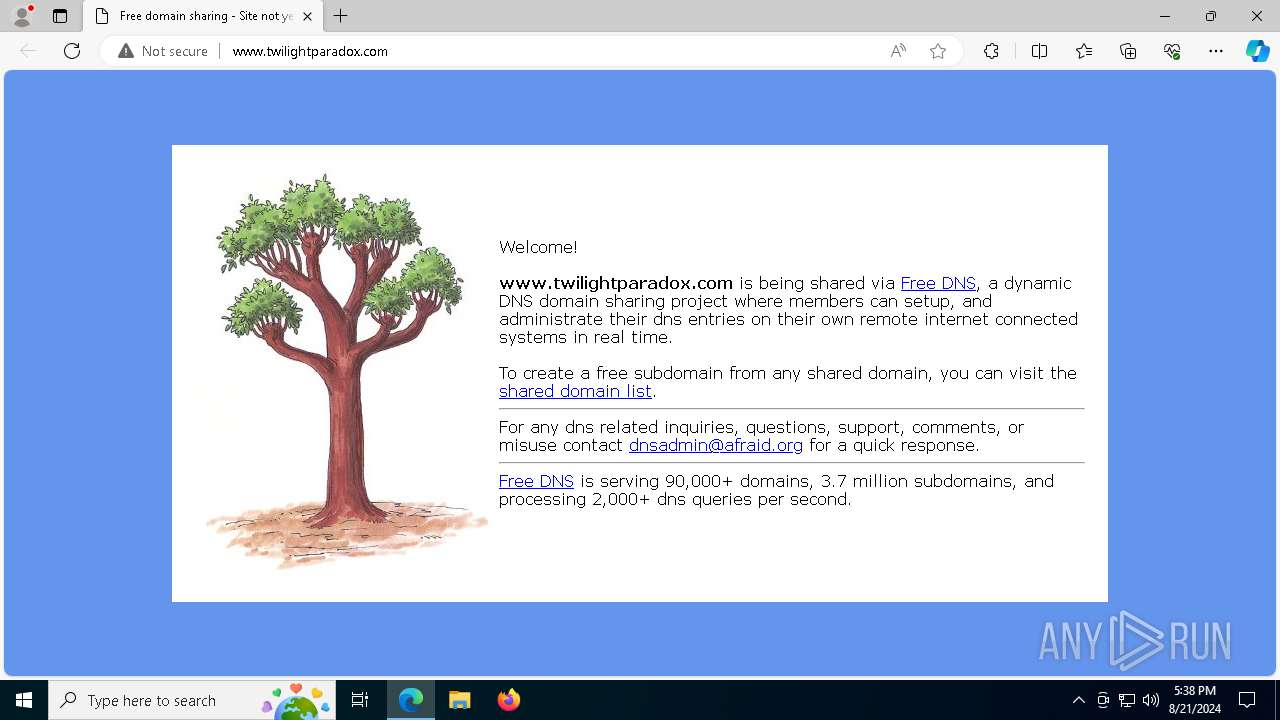Screen dimensions: 1280x720
Task: Click the dnsadmin@afraid.org email link
Action: click(716, 445)
